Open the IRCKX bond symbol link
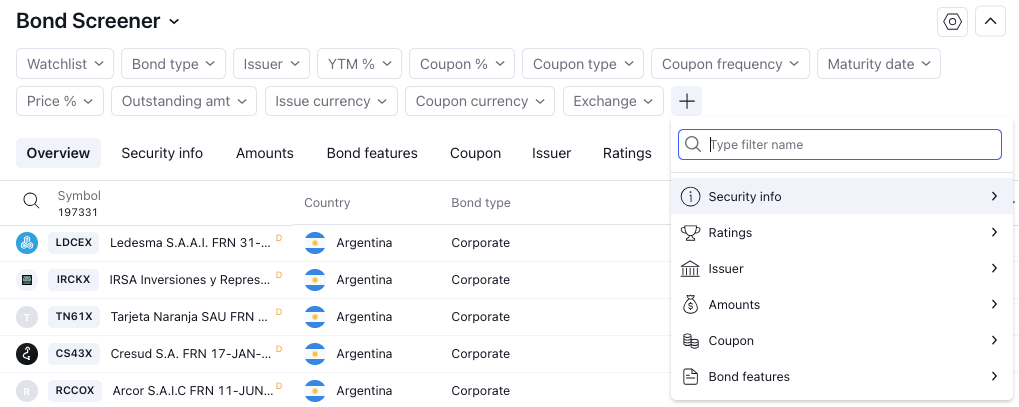The height and width of the screenshot is (407, 1019). (x=74, y=280)
